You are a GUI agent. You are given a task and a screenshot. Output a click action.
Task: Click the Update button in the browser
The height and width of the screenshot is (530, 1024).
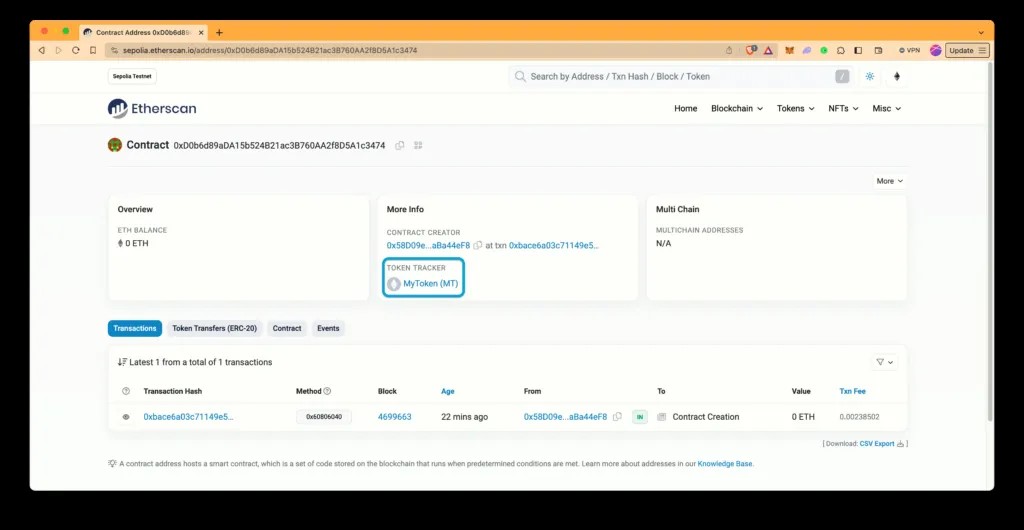967,50
